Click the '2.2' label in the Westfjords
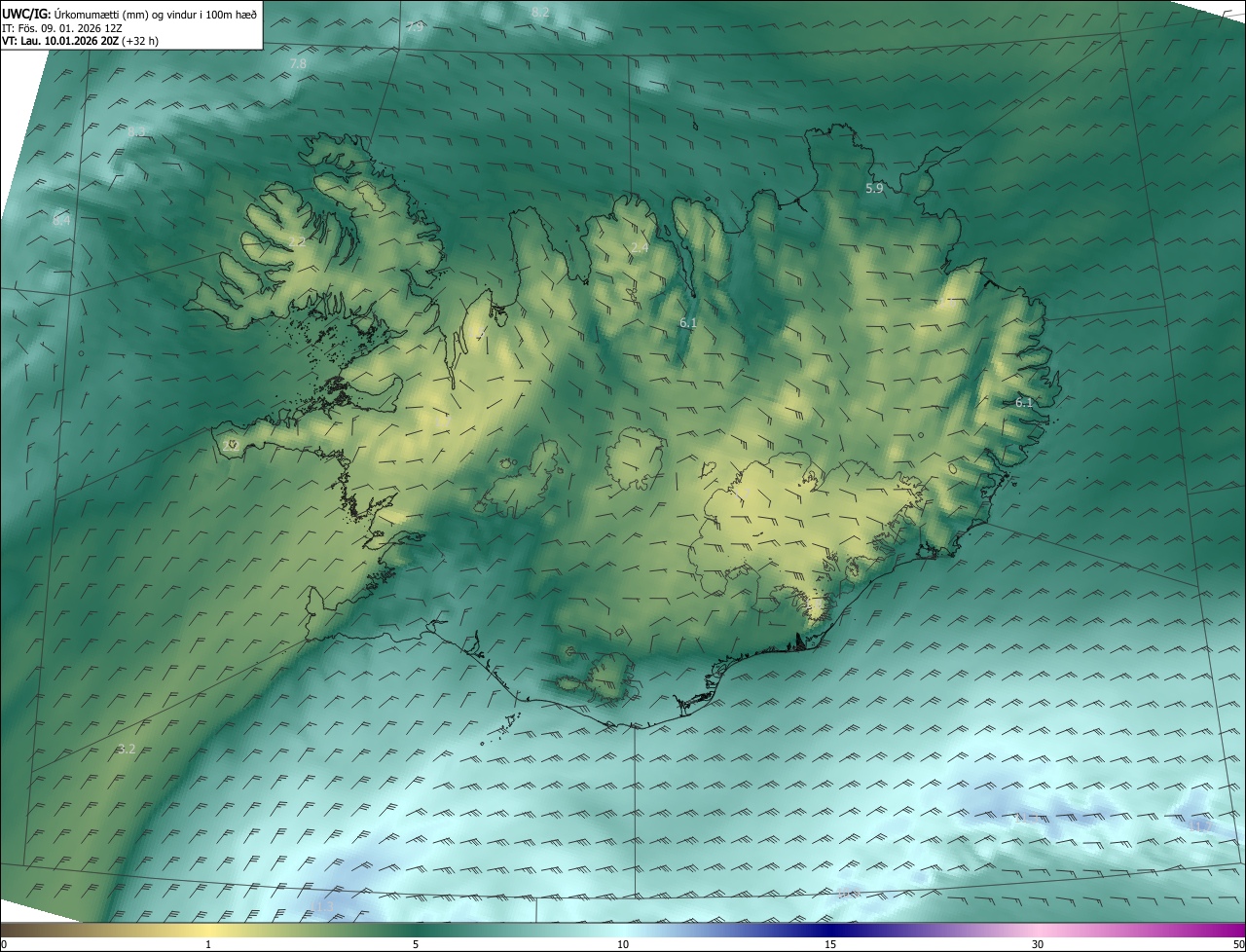The width and height of the screenshot is (1246, 952). coord(297,241)
